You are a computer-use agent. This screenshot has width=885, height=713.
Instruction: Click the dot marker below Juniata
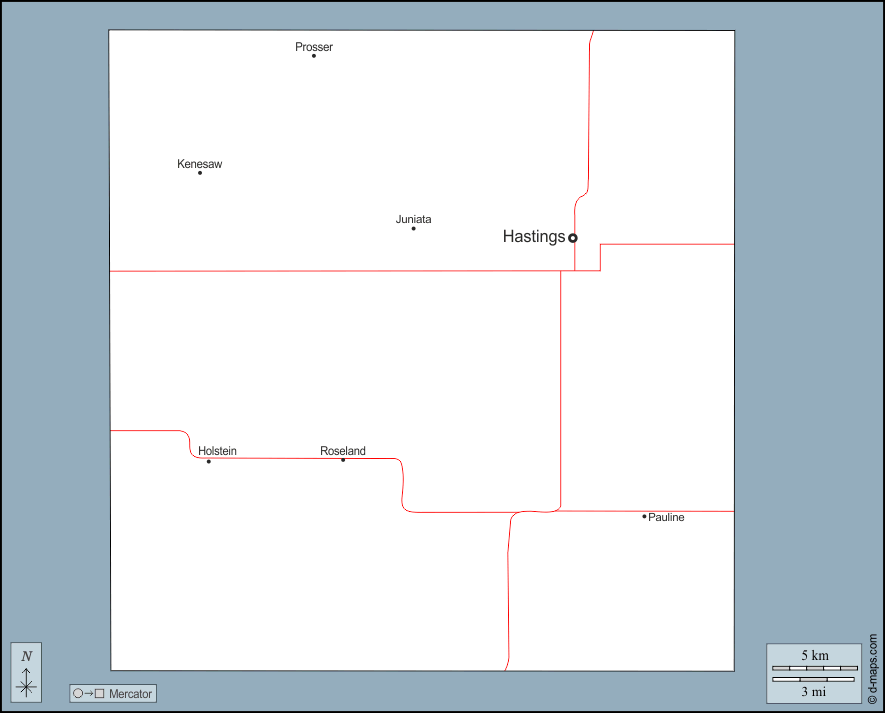coord(414,229)
